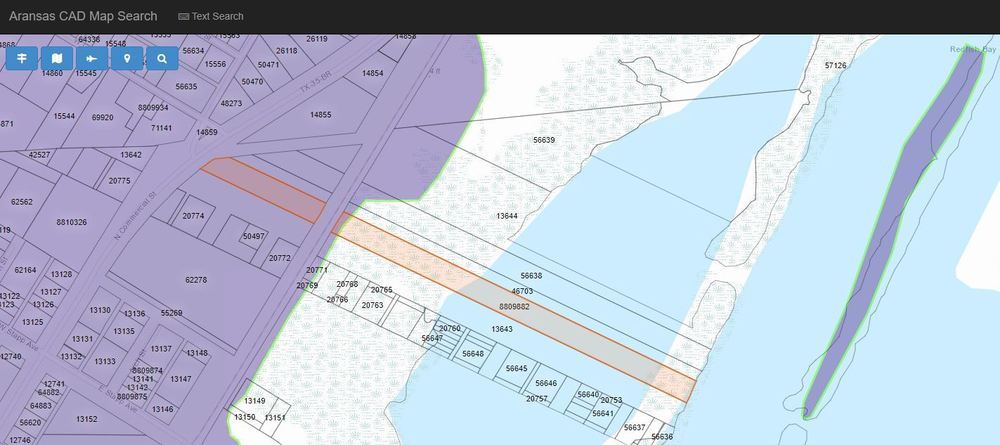Select parcel label 62164
The width and height of the screenshot is (1000, 445).
coord(26,270)
